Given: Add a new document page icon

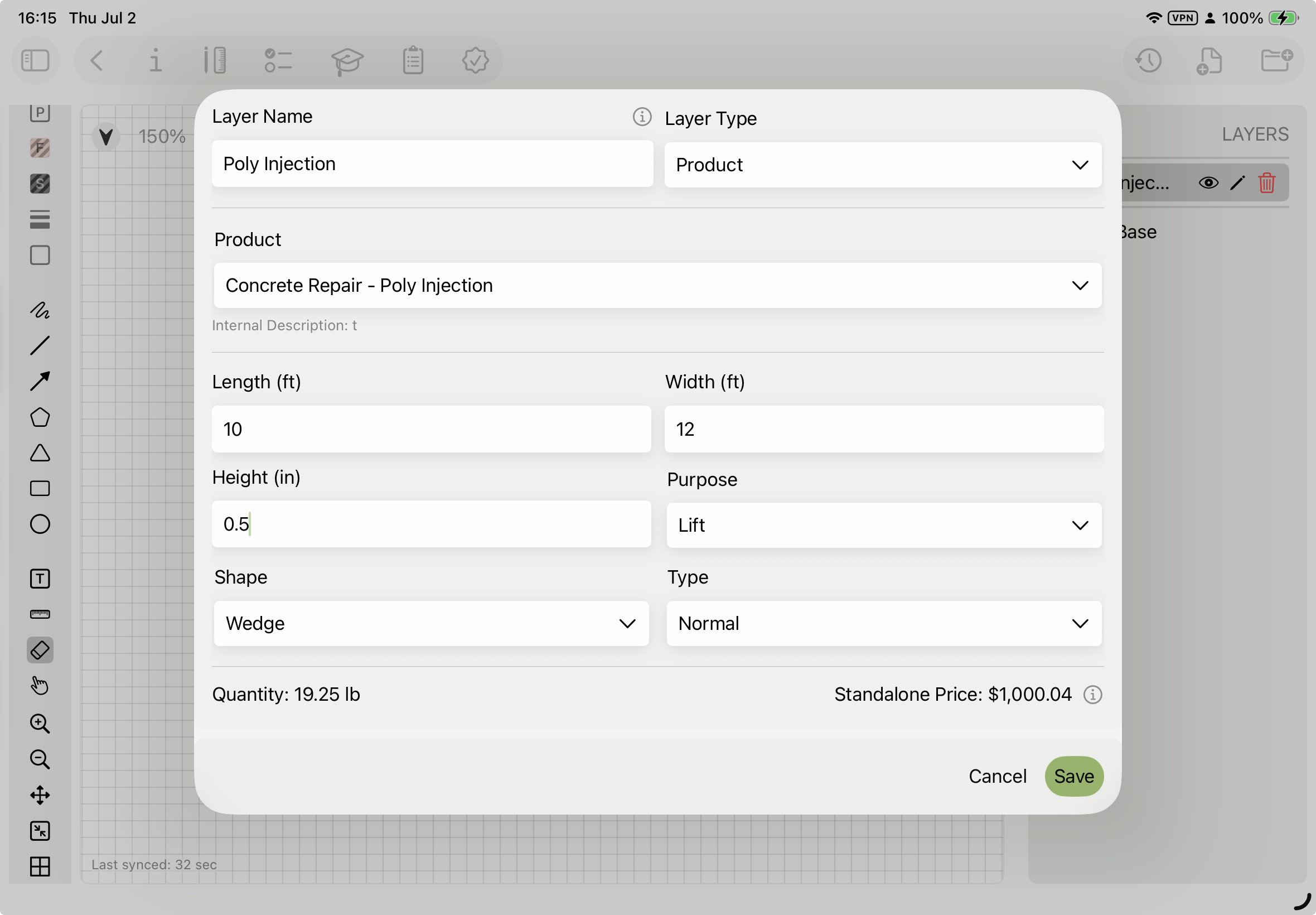Looking at the screenshot, I should [1209, 61].
